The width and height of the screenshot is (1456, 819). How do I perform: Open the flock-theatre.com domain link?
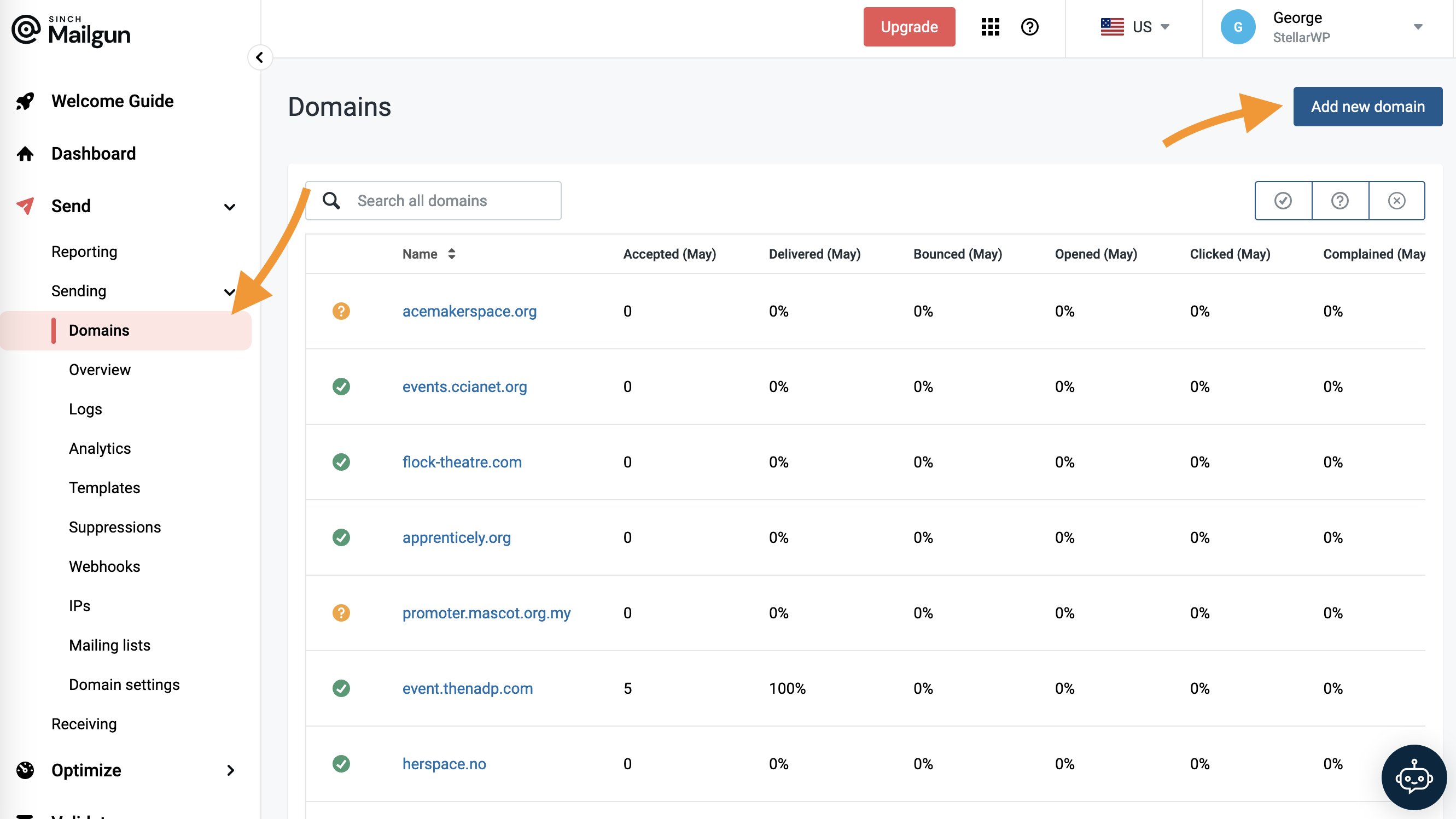click(462, 462)
